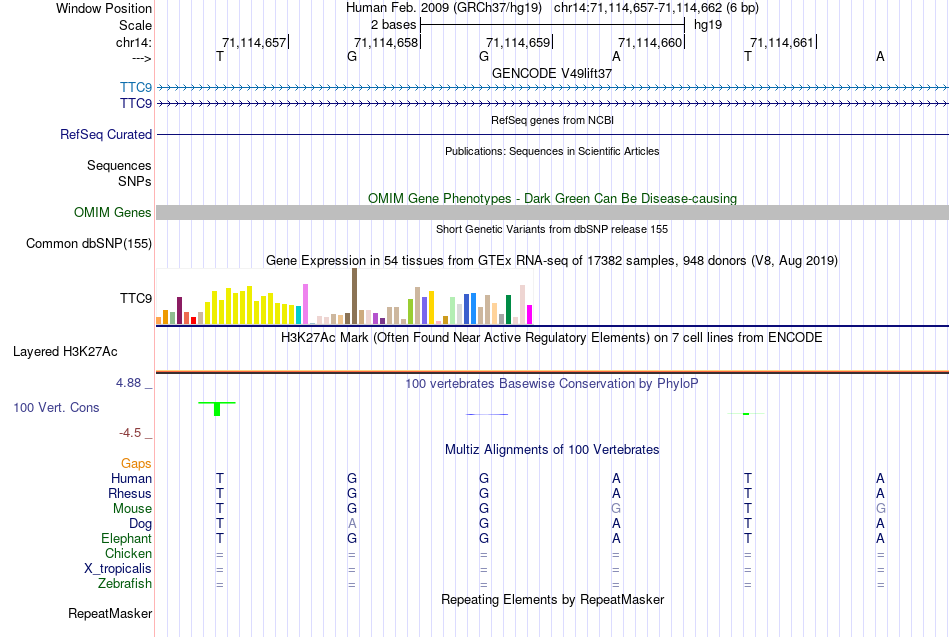Click the magenta bar ending the GTEx chart

(529, 315)
